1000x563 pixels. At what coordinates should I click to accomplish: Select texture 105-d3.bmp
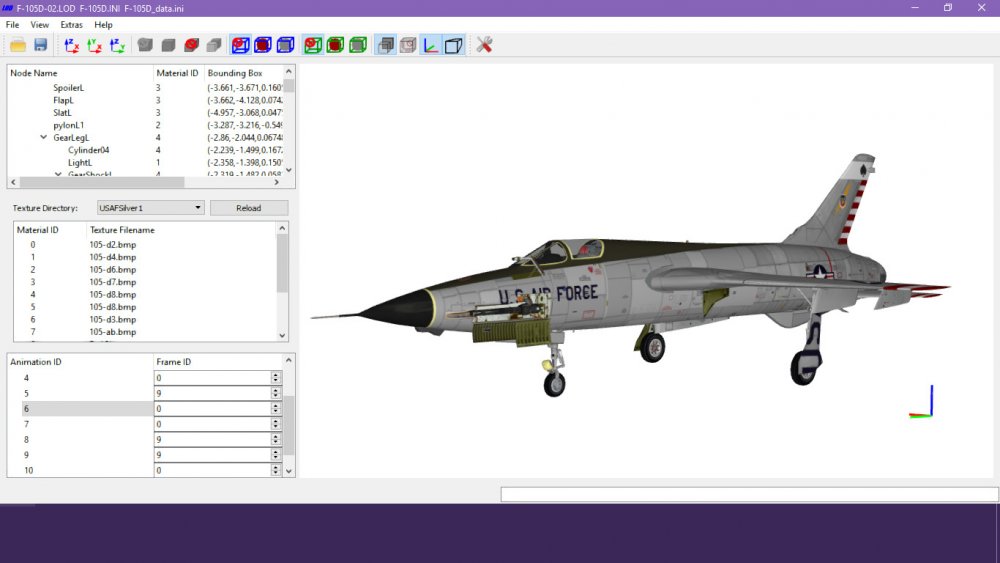[112, 319]
